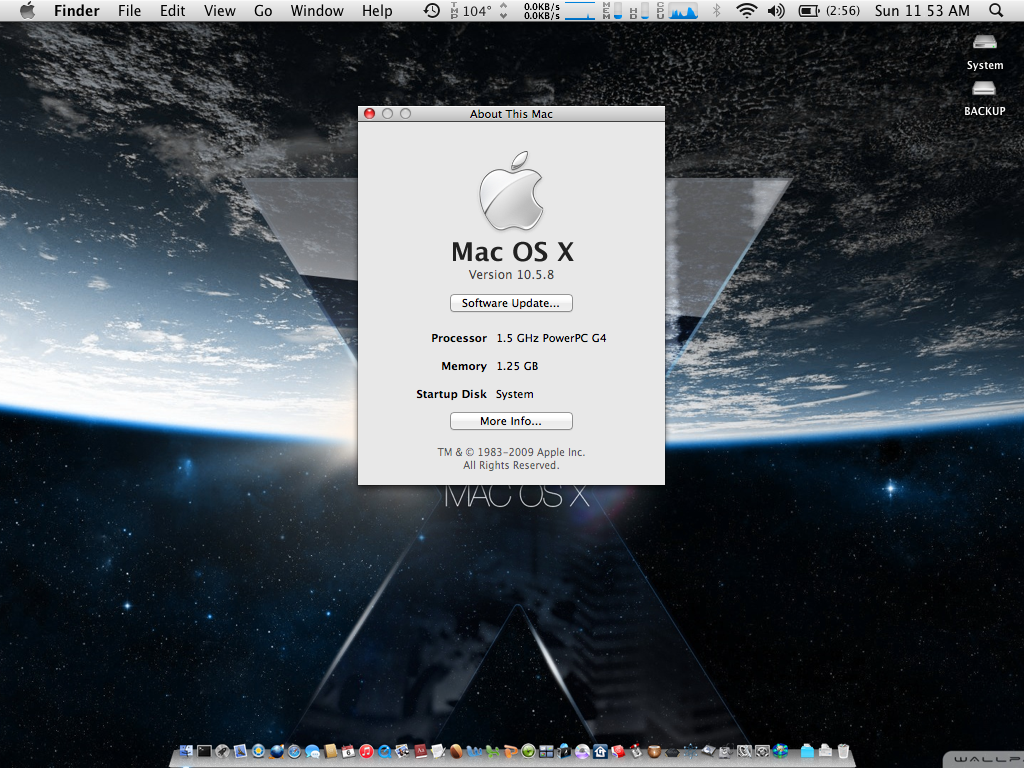This screenshot has width=1024, height=768.
Task: Click the Software Update... button
Action: pyautogui.click(x=511, y=303)
